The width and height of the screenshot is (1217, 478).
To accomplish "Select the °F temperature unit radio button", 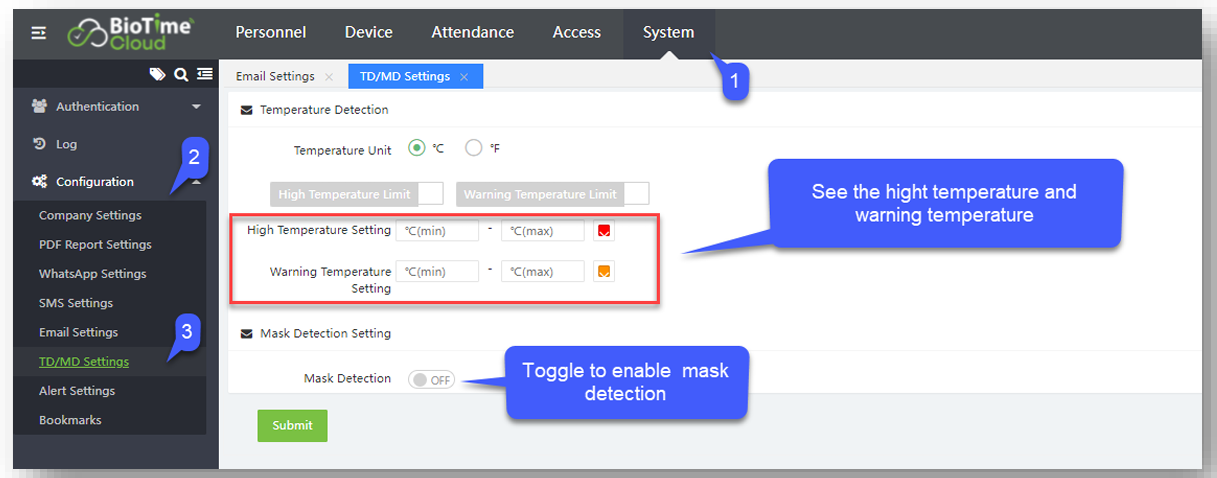I will (474, 148).
